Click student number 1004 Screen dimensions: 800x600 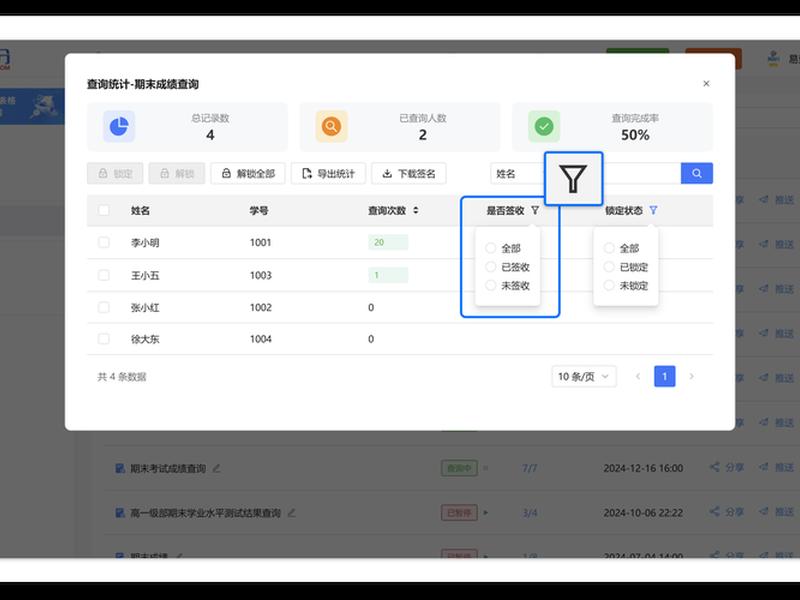tap(261, 339)
